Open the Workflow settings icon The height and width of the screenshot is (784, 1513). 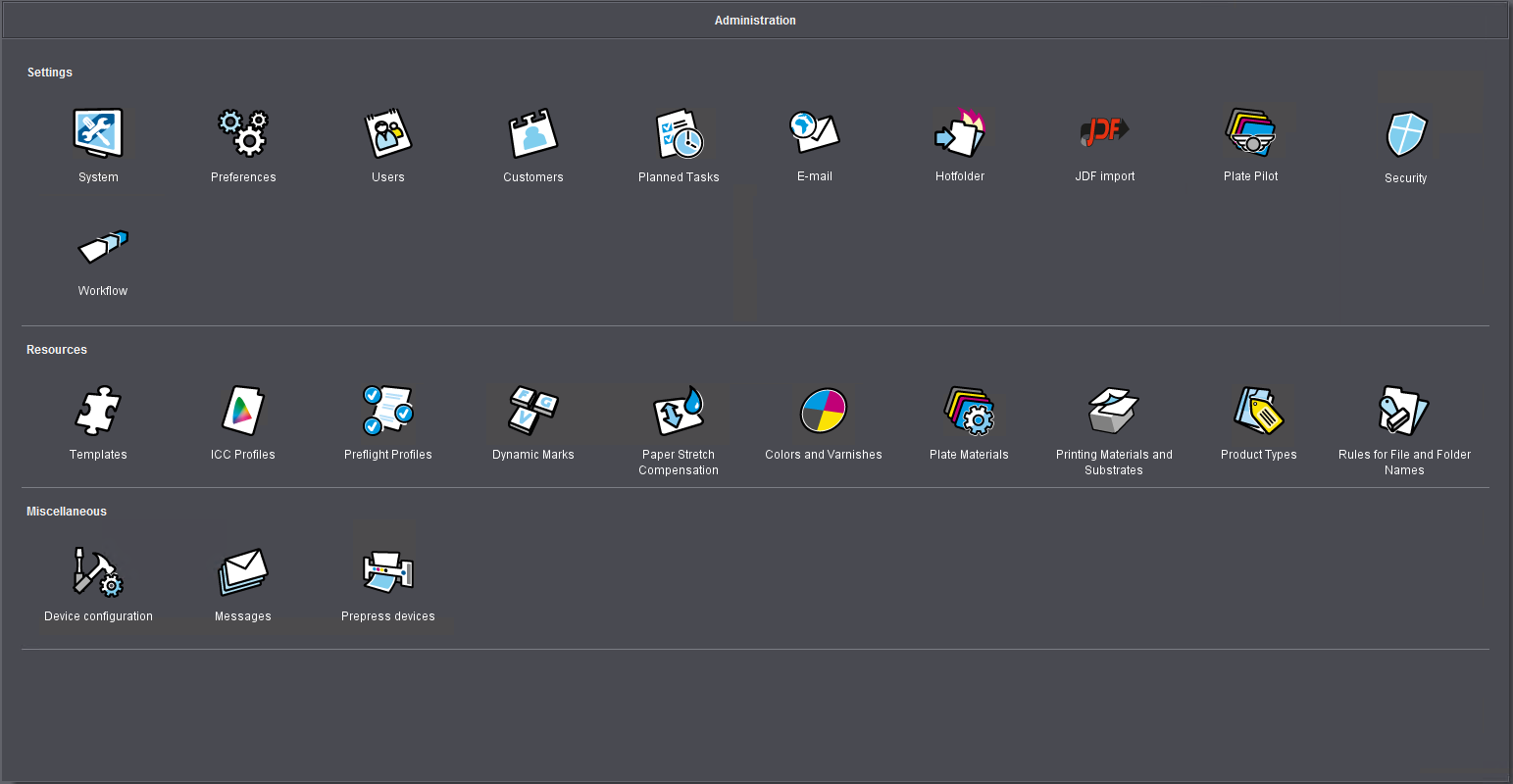click(103, 247)
